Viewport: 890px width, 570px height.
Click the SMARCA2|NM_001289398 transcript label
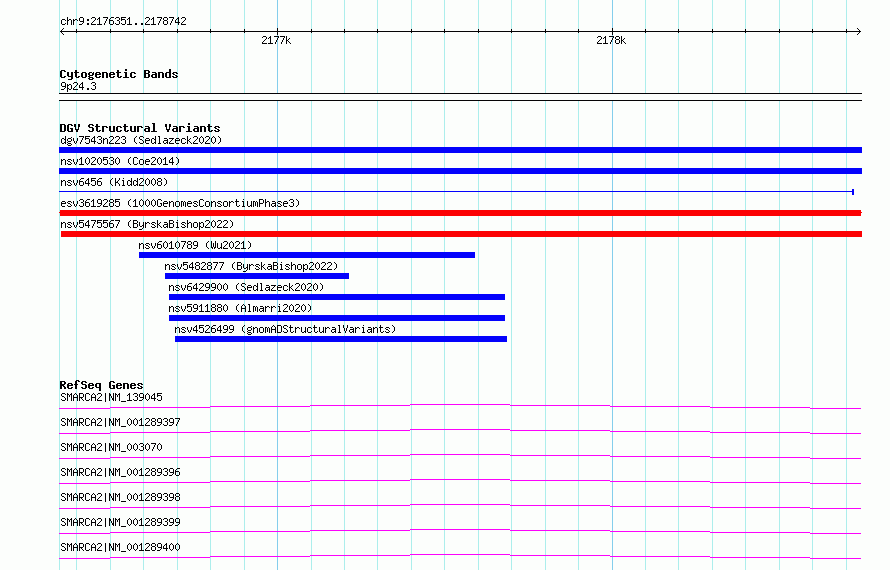click(120, 497)
